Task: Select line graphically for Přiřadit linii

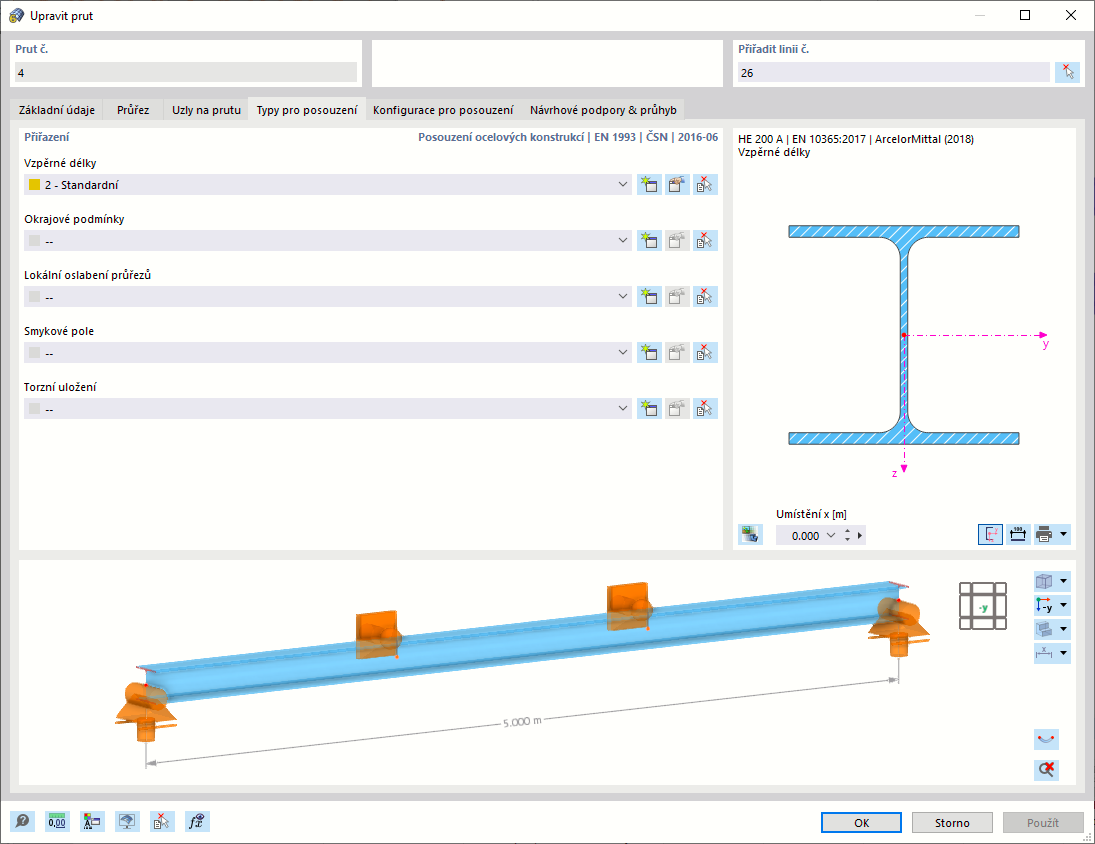Action: click(1067, 73)
